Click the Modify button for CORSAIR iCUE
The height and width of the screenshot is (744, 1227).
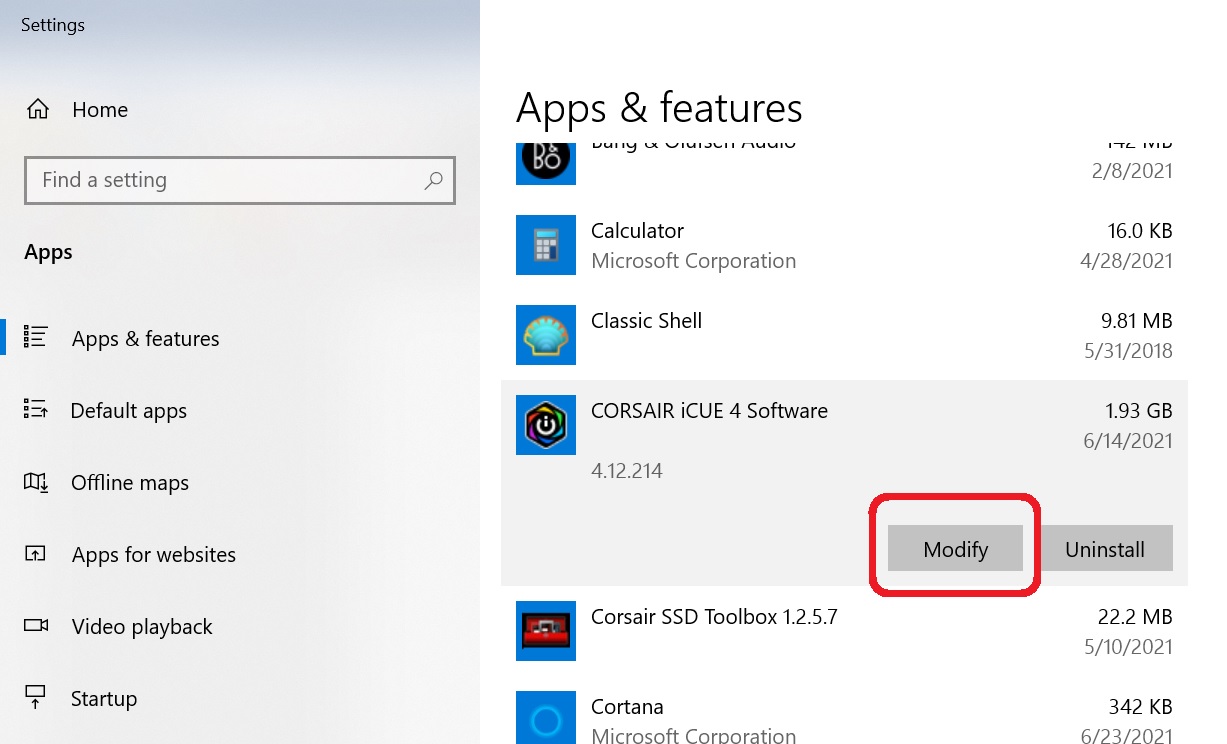tap(954, 548)
